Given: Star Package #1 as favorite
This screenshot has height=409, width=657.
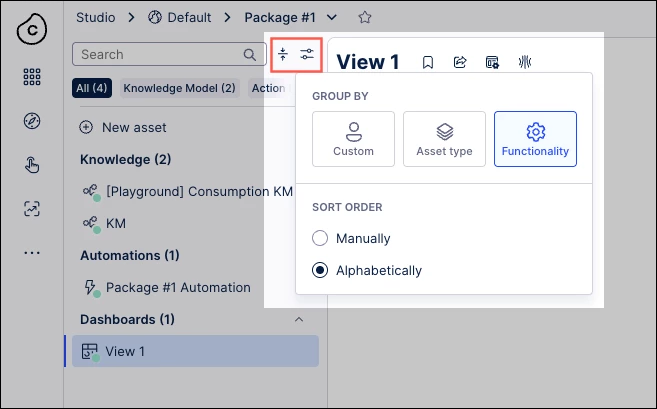Looking at the screenshot, I should pos(365,18).
